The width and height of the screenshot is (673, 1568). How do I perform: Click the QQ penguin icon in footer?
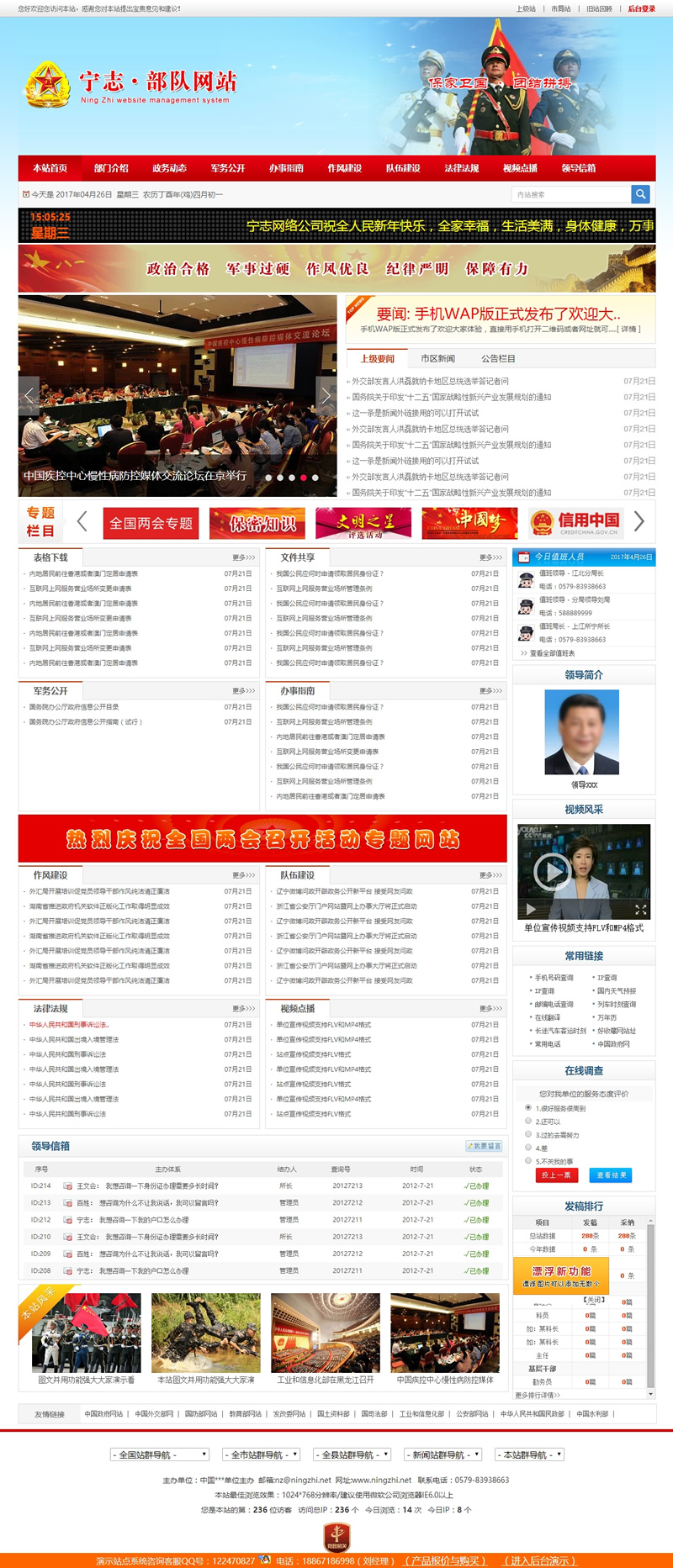tap(265, 1560)
